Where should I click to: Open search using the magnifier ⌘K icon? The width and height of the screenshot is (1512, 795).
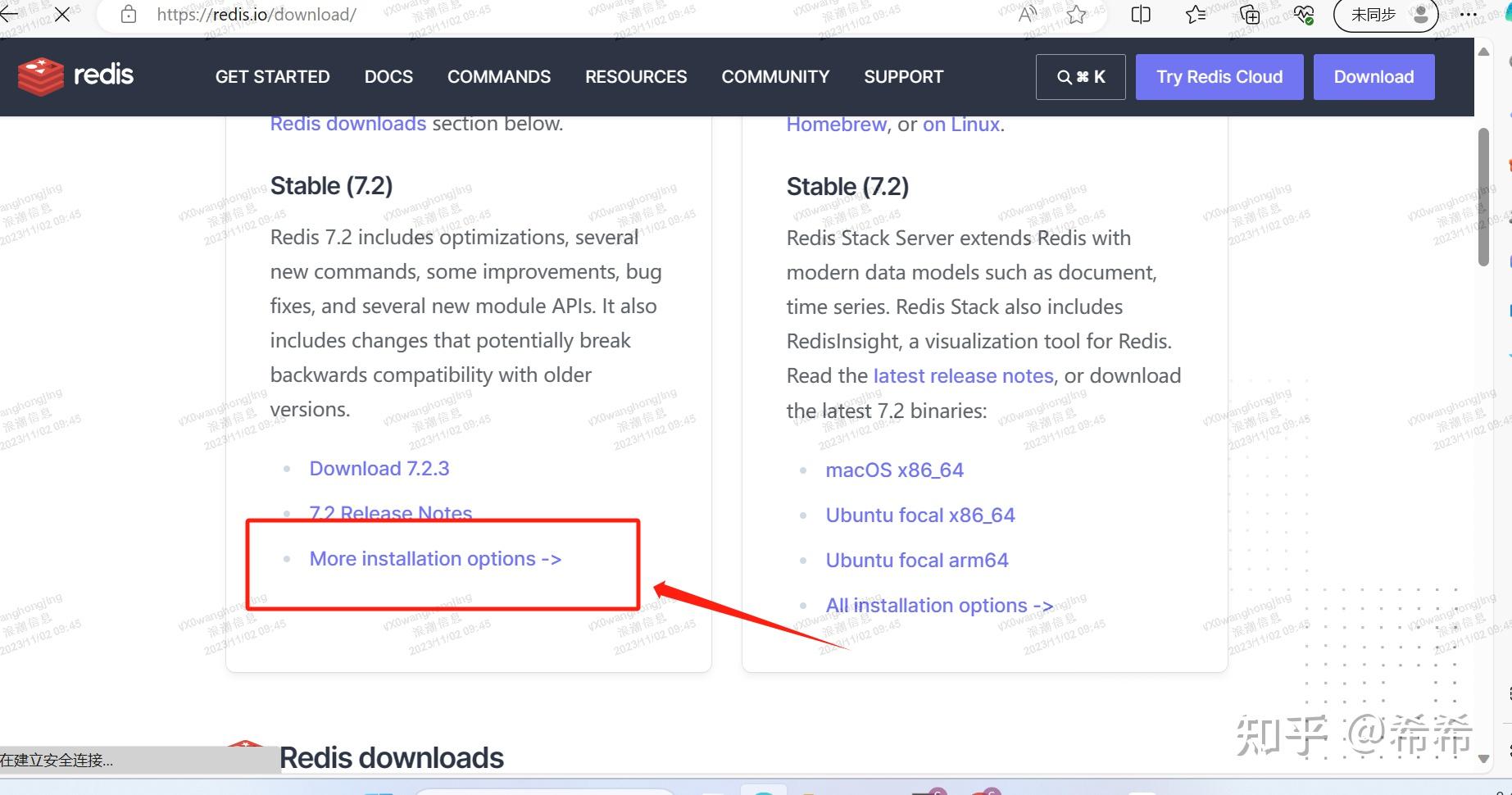coord(1080,76)
